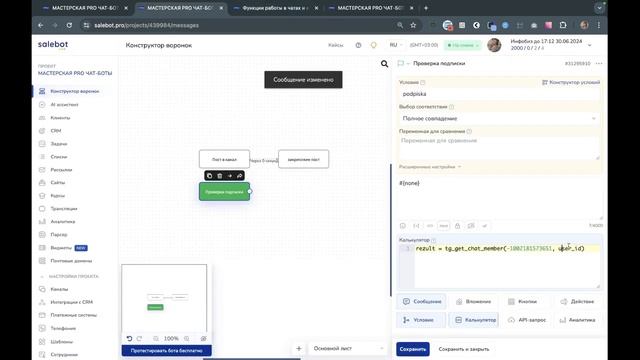This screenshot has width=640, height=360.
Task: Click the redo icon under the minimap
Action: [x=140, y=338]
